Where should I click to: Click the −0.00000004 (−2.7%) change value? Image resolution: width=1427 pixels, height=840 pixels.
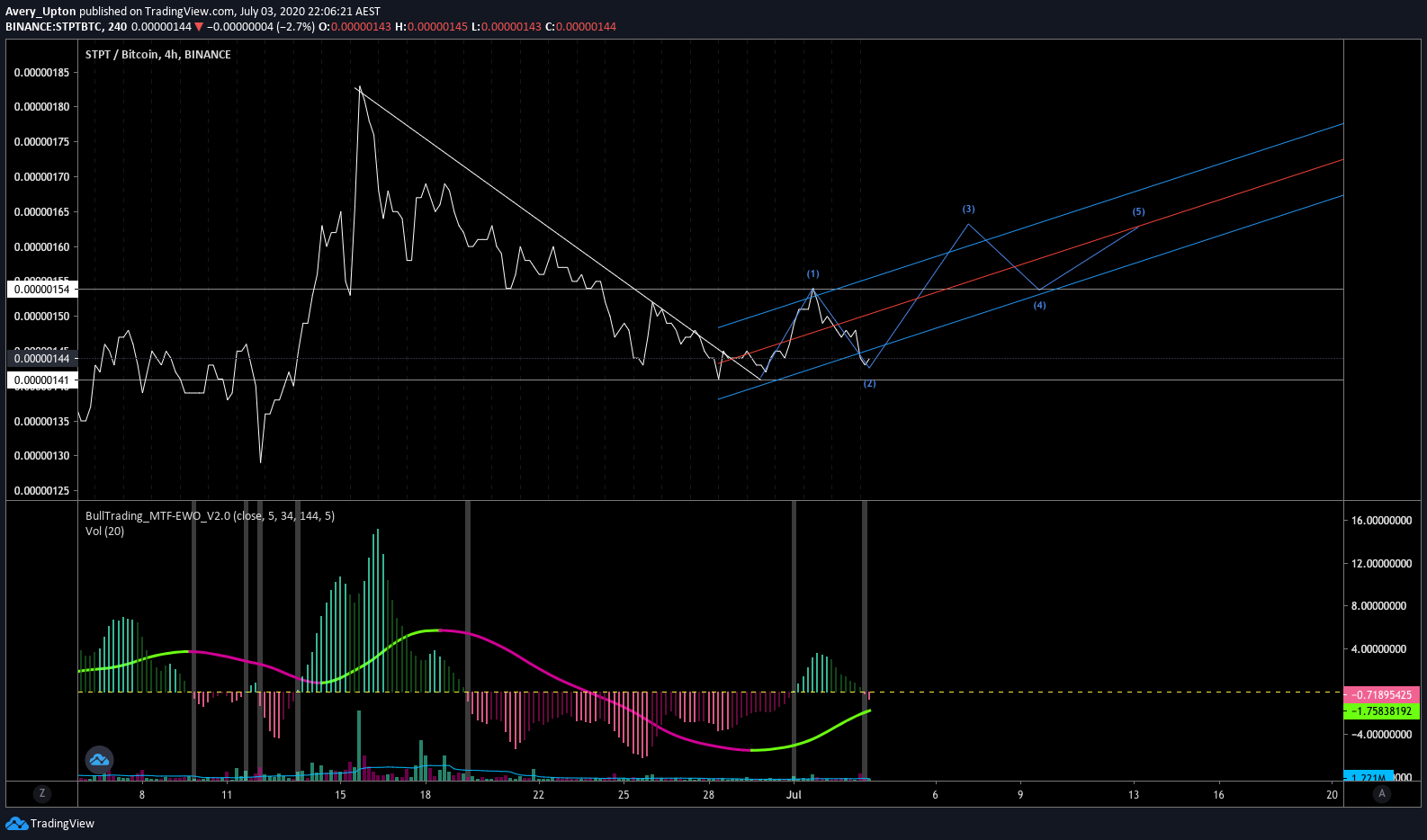tap(261, 27)
